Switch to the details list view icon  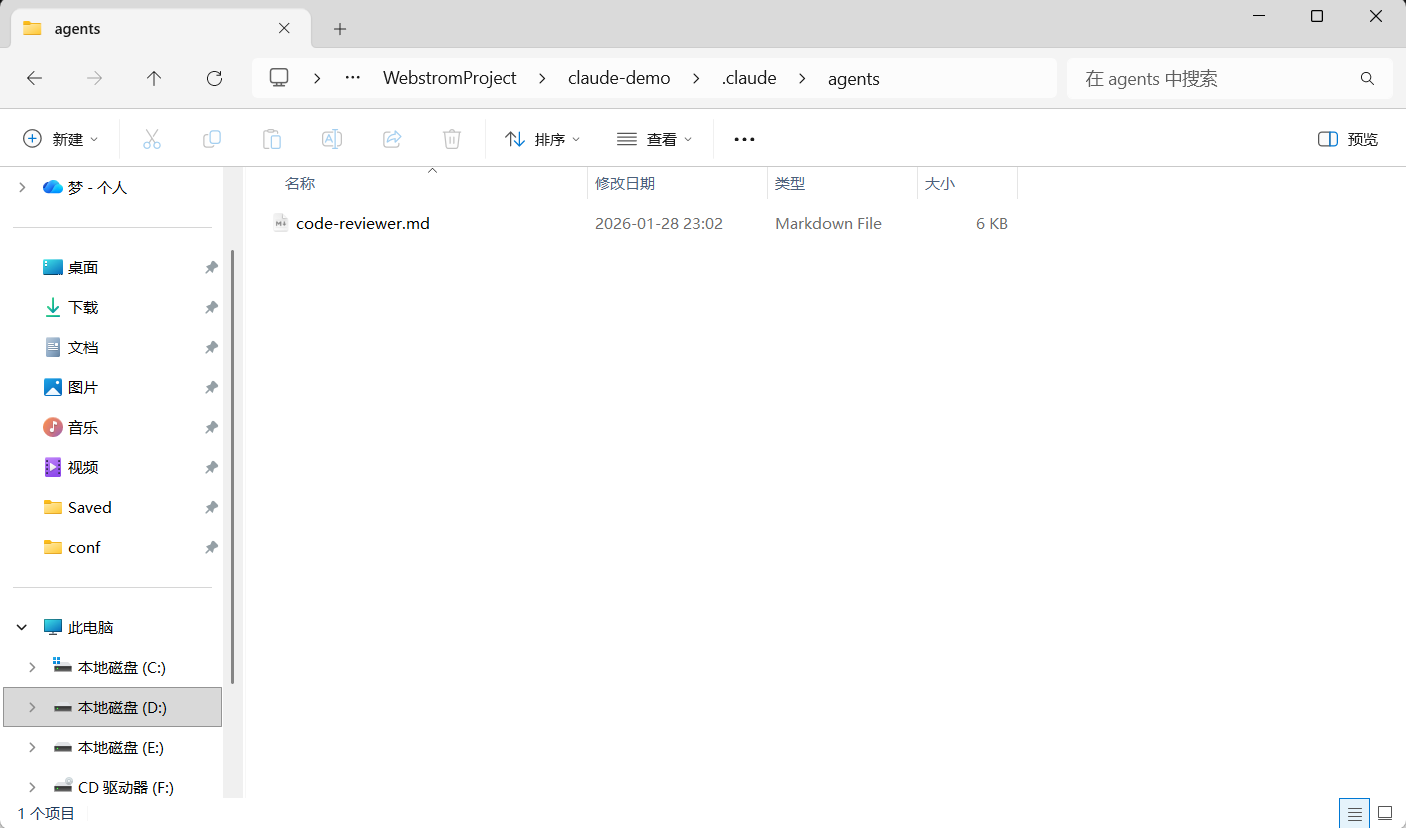click(1355, 813)
